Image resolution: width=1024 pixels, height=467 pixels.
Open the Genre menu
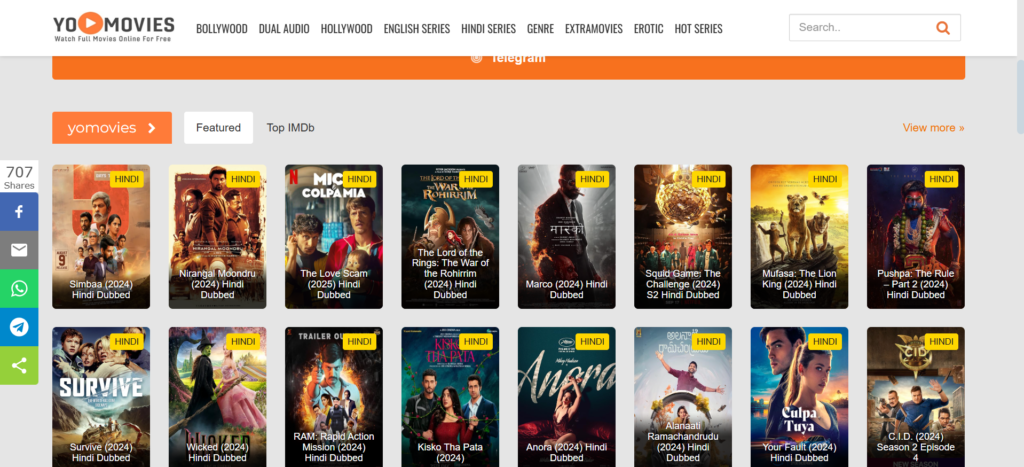click(x=540, y=29)
